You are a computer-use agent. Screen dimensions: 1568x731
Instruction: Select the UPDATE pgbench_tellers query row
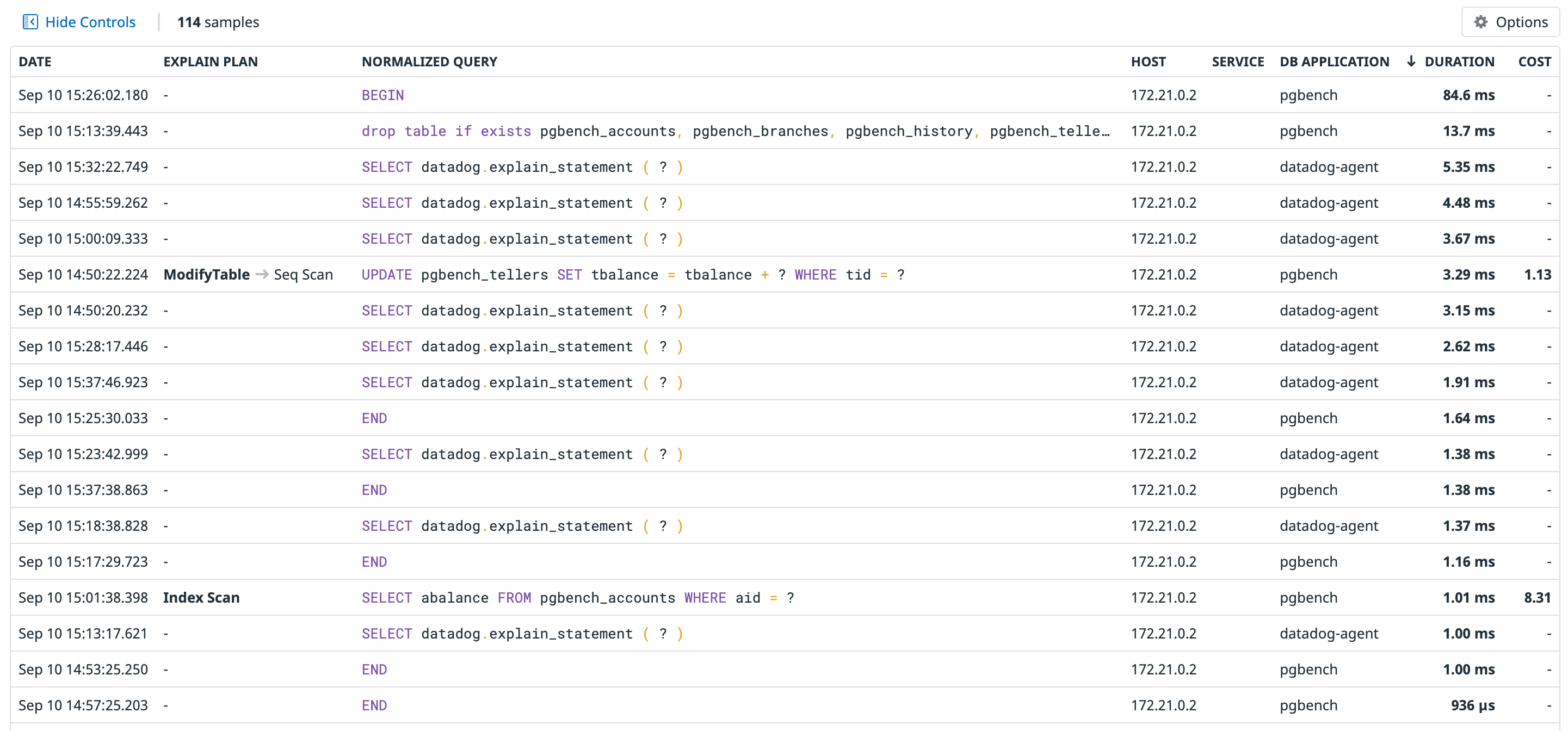(632, 275)
